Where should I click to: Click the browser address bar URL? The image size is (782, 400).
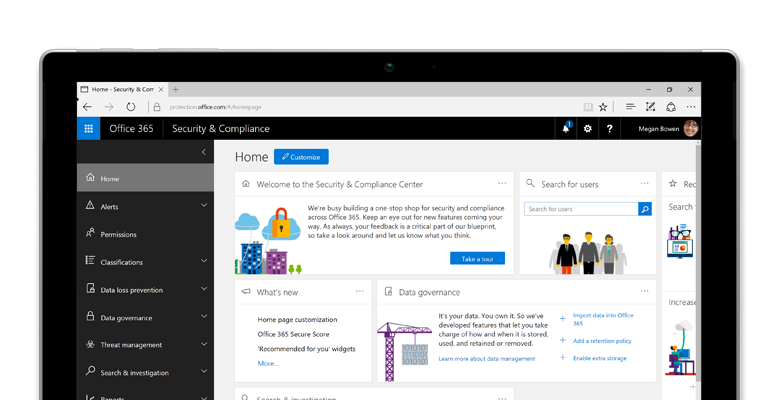pyautogui.click(x=215, y=107)
